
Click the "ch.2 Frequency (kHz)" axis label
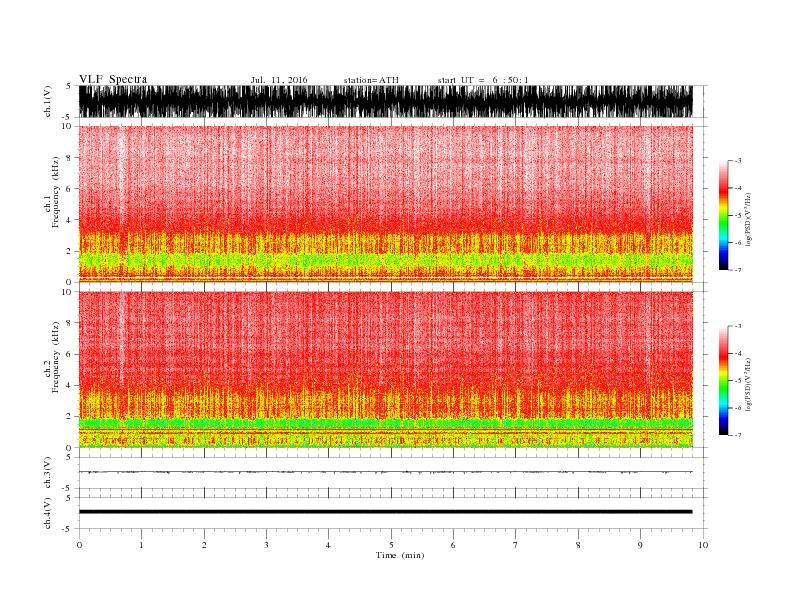tap(53, 358)
